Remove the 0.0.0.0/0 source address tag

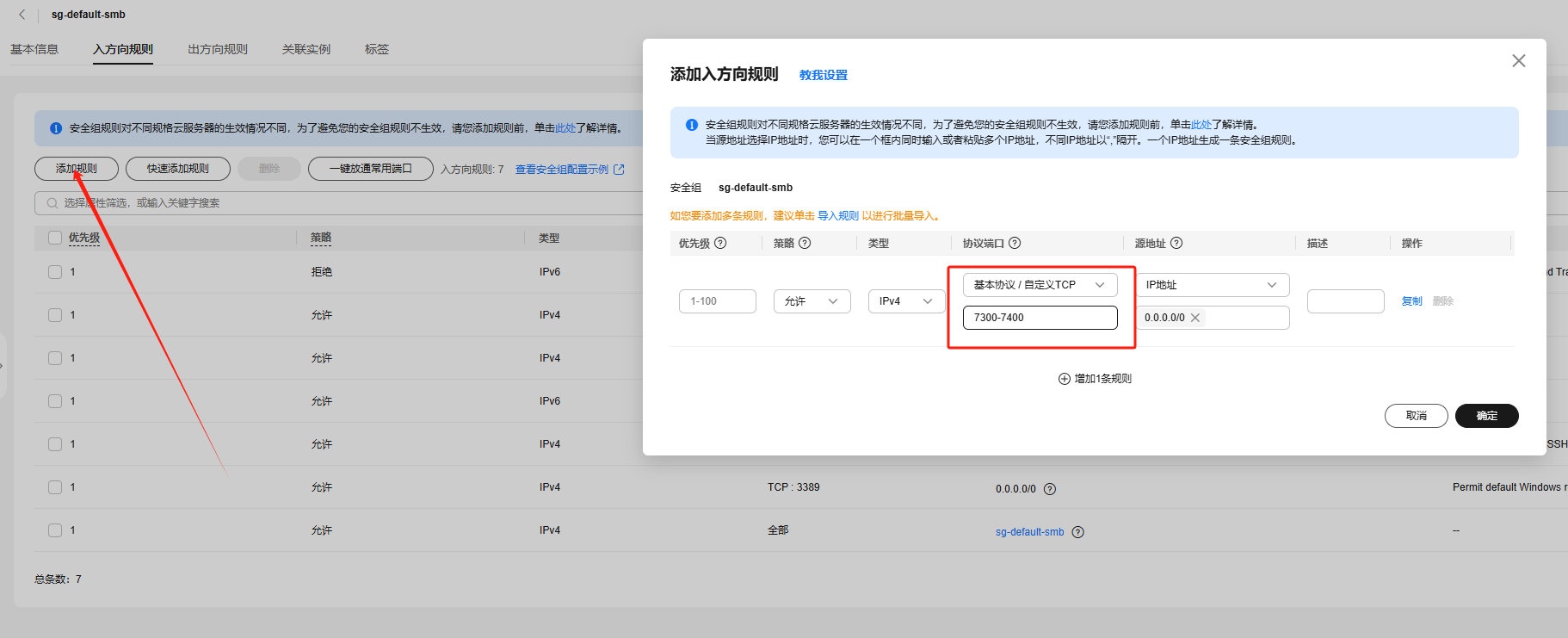1195,318
